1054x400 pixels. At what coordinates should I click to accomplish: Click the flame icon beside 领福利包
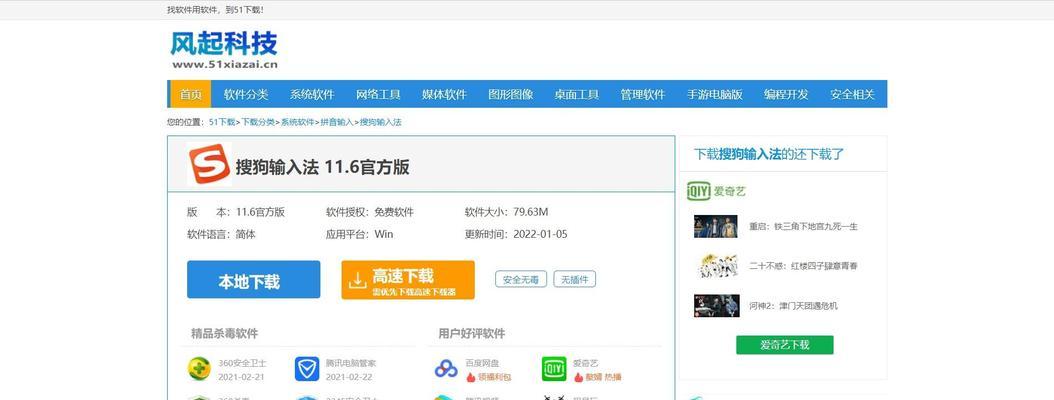(471, 377)
